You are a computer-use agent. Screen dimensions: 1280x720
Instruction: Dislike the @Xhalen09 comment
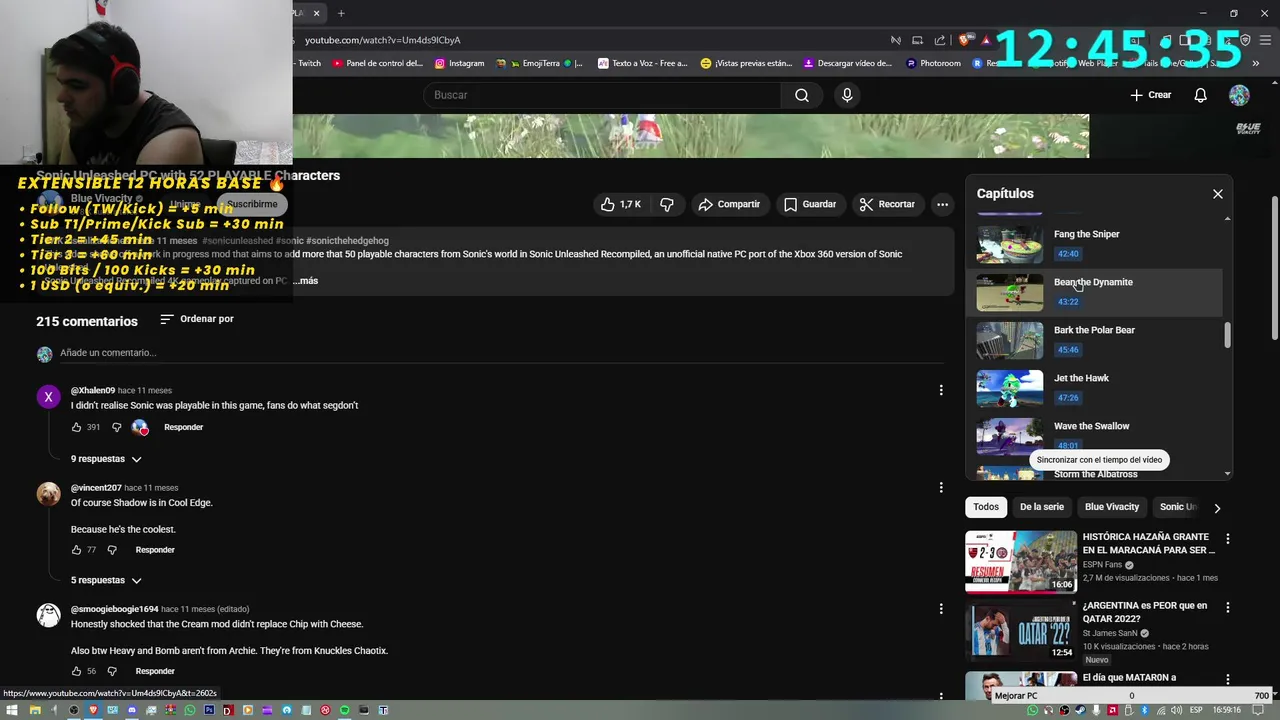click(116, 427)
